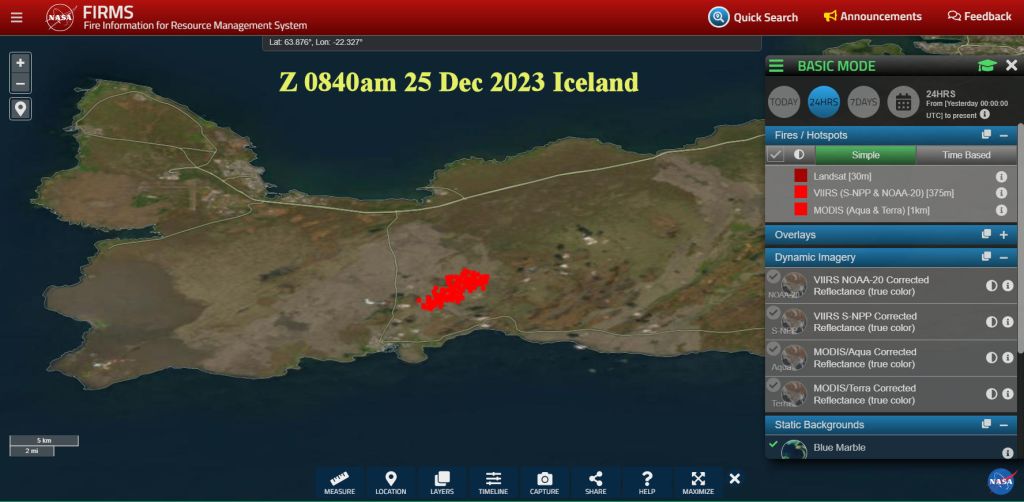The height and width of the screenshot is (502, 1024).
Task: Capture a map screenshot
Action: pos(544,482)
